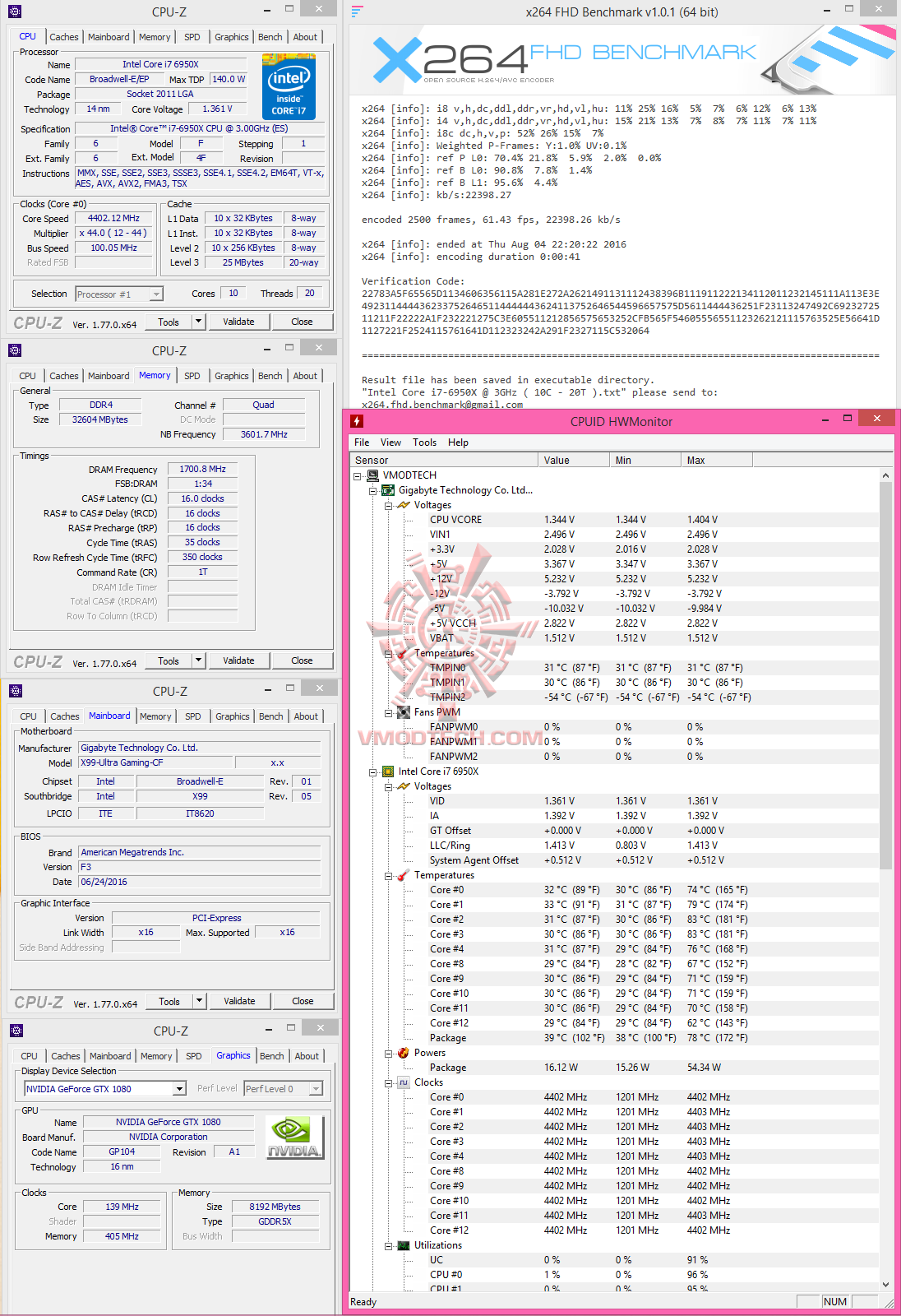901x1316 pixels.
Task: Switch to Mainboard tab in GPU window
Action: pos(110,1056)
